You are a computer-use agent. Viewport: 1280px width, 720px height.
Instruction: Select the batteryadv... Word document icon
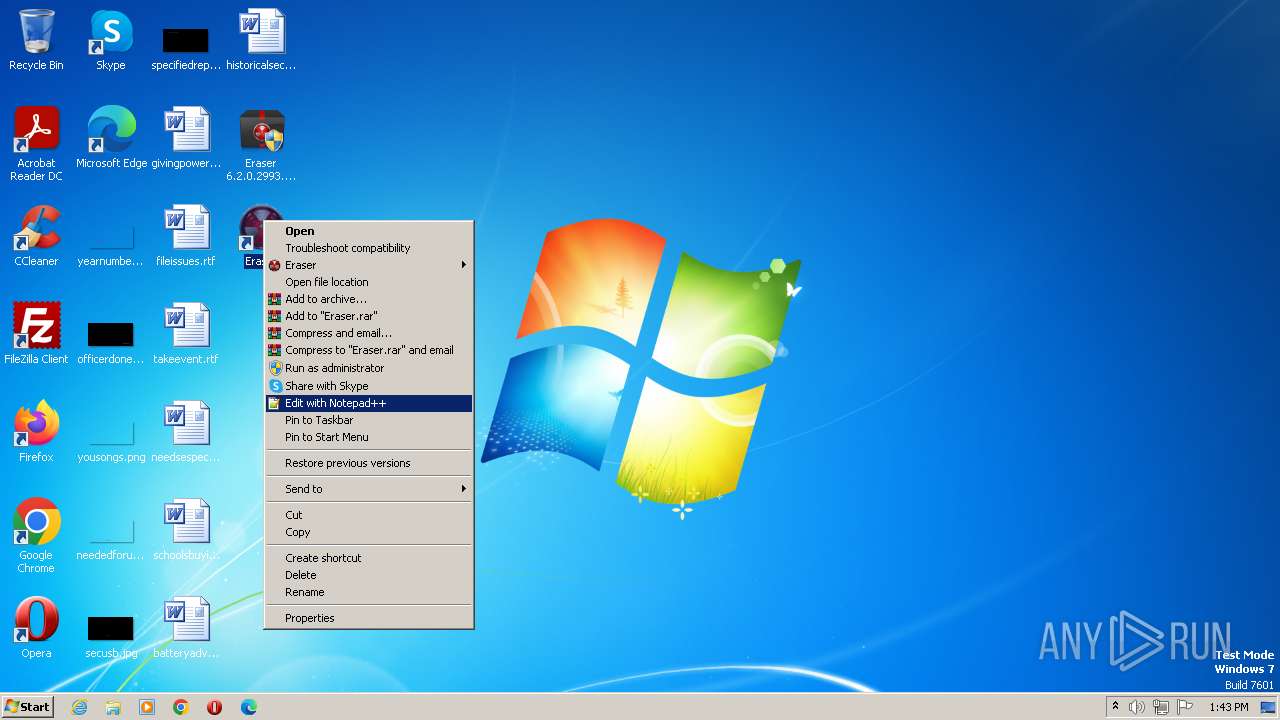186,628
